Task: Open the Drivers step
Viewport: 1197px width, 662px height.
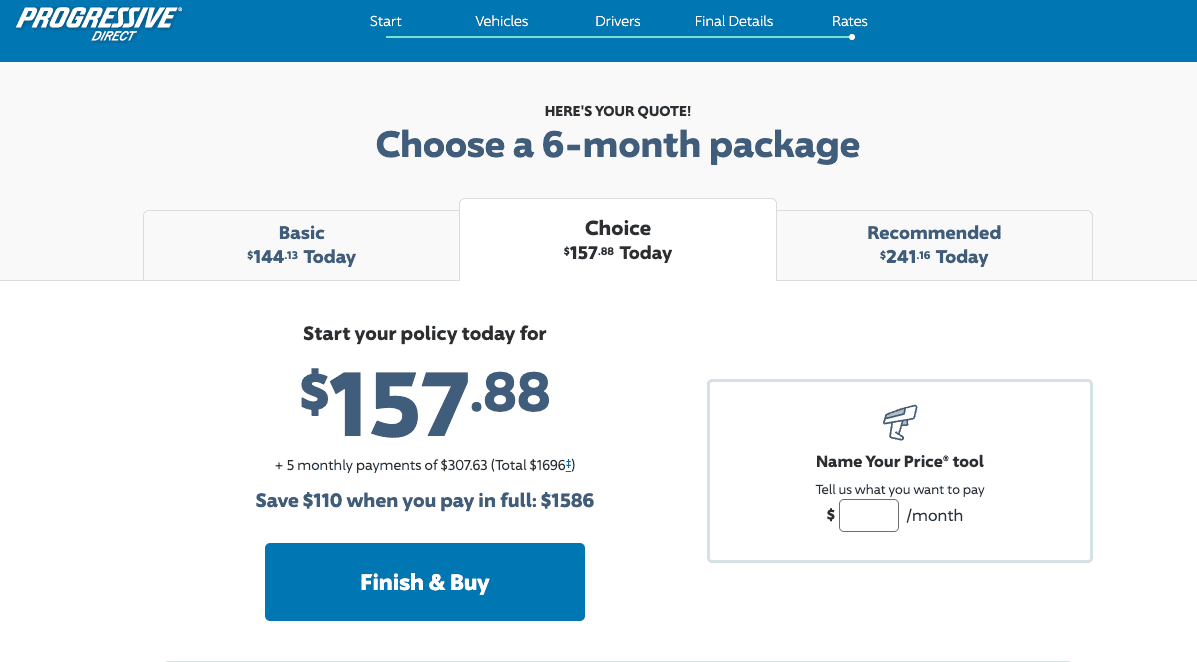Action: click(617, 21)
